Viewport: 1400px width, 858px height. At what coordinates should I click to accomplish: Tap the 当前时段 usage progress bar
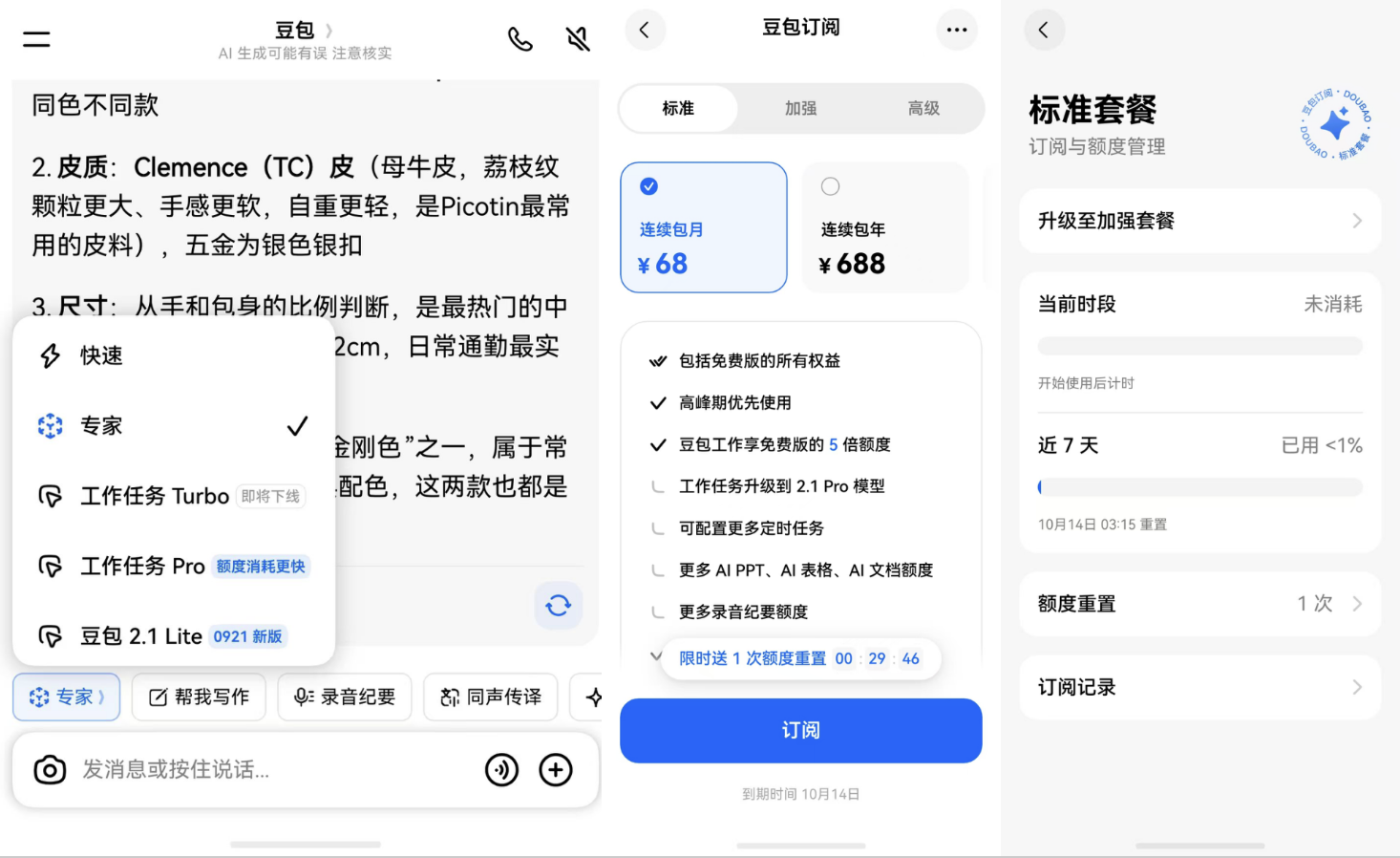coord(1200,346)
